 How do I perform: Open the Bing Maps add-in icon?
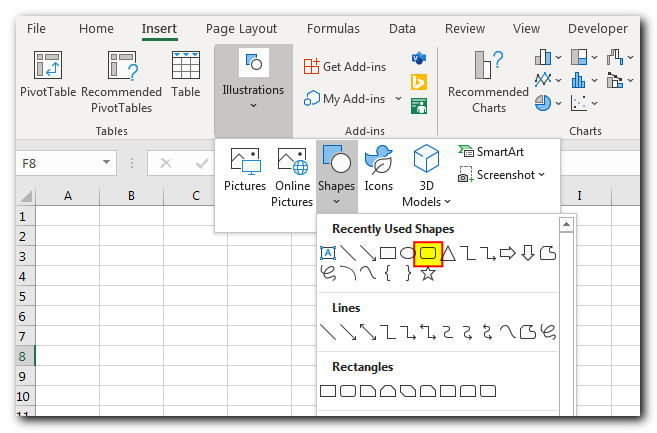pyautogui.click(x=419, y=82)
